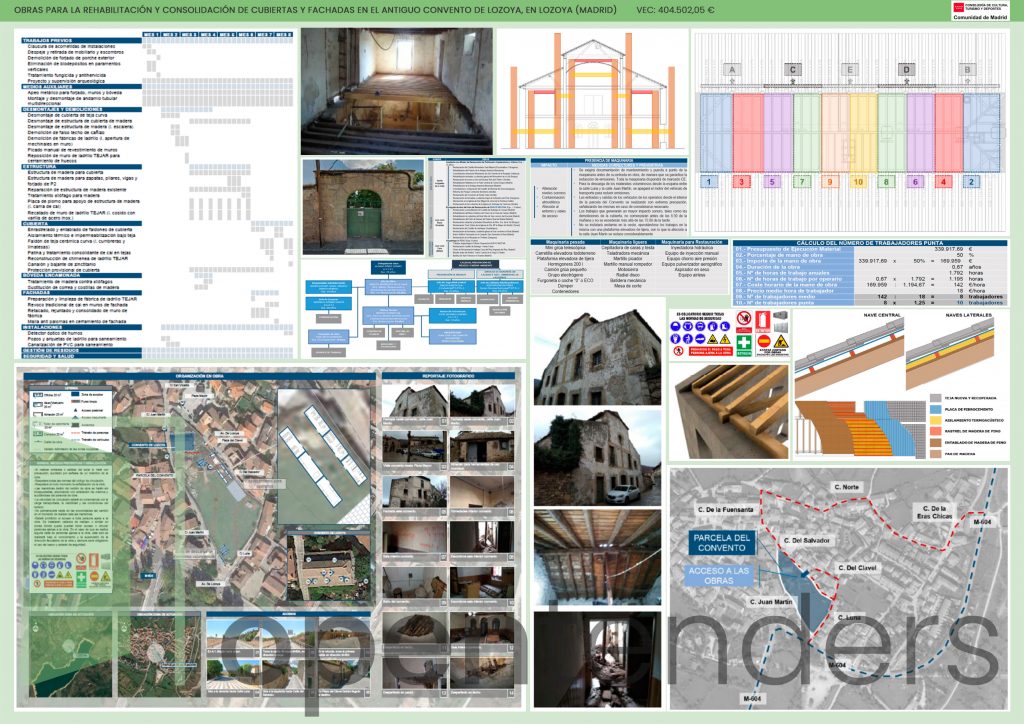Select the 'GESTIÓN DE RESIDUOS' section header
Screen dimensions: 1024x724
coord(81,351)
